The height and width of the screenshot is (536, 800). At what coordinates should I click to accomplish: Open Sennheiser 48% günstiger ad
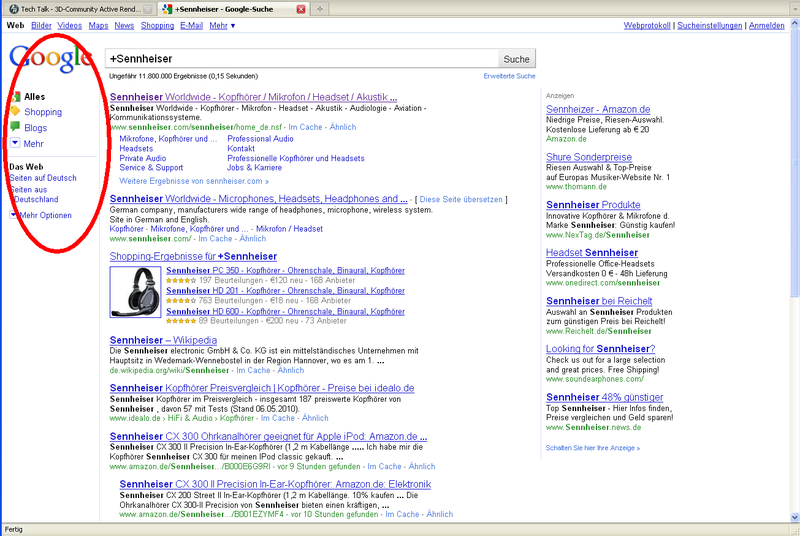click(605, 397)
